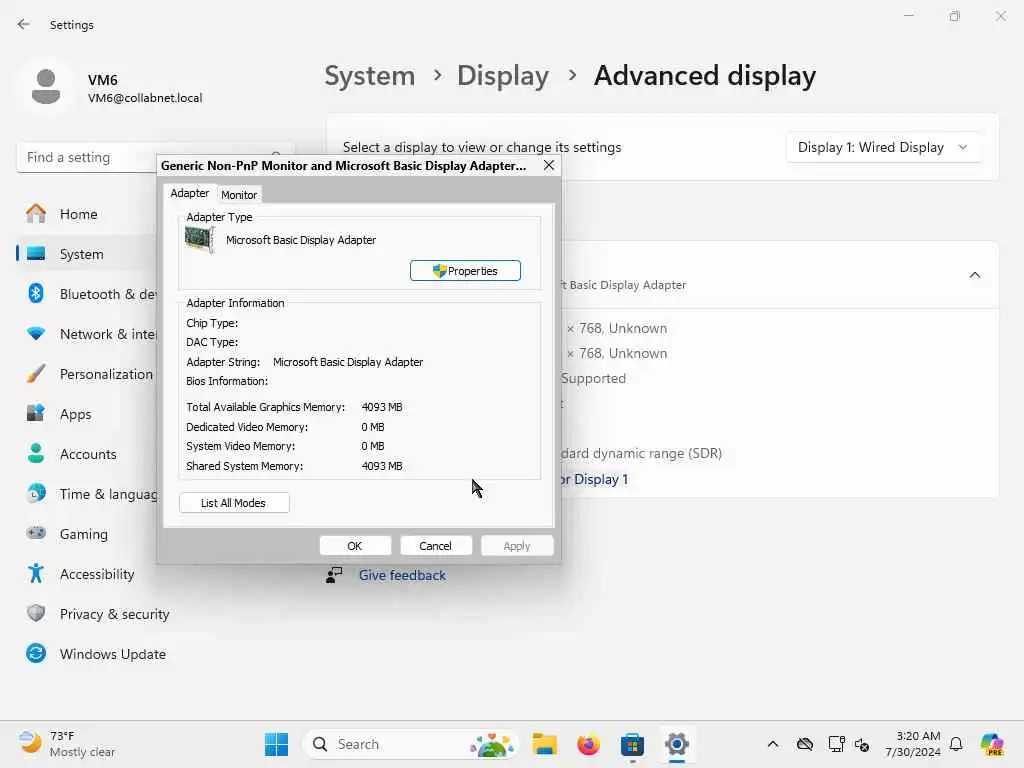Click the VM6 user avatar picture

tap(46, 87)
